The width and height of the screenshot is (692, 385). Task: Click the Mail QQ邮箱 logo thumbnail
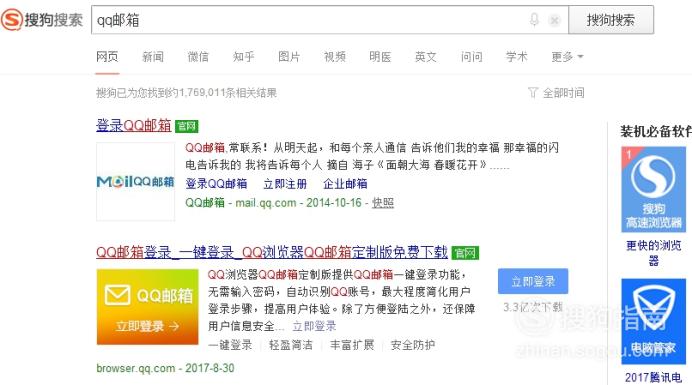[x=135, y=181]
